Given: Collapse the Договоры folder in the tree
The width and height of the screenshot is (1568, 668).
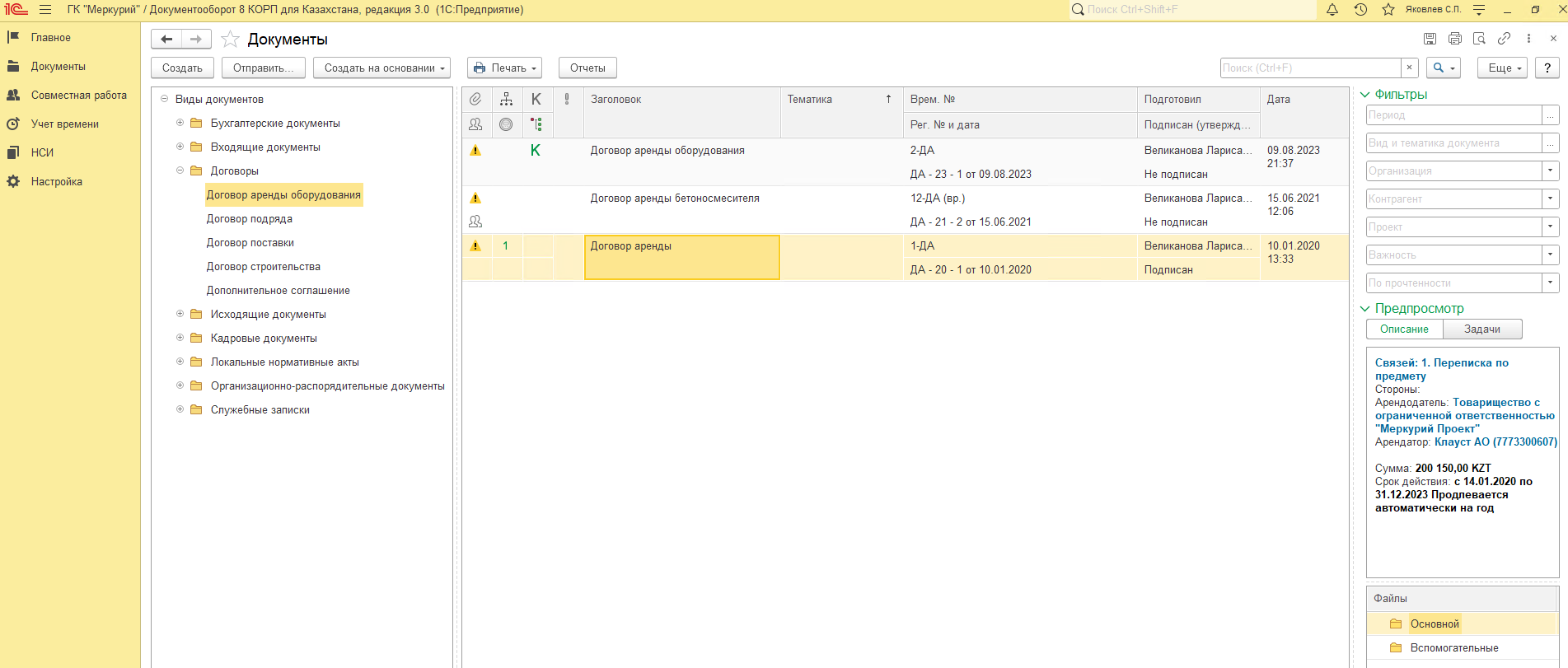Looking at the screenshot, I should (x=180, y=171).
